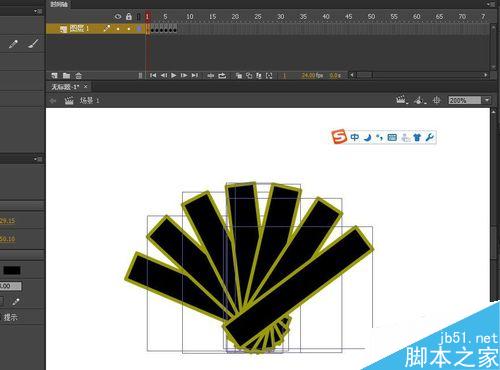This screenshot has width=500, height=370.
Task: Click frame 20 on timeline ruler
Action: (x=235, y=17)
